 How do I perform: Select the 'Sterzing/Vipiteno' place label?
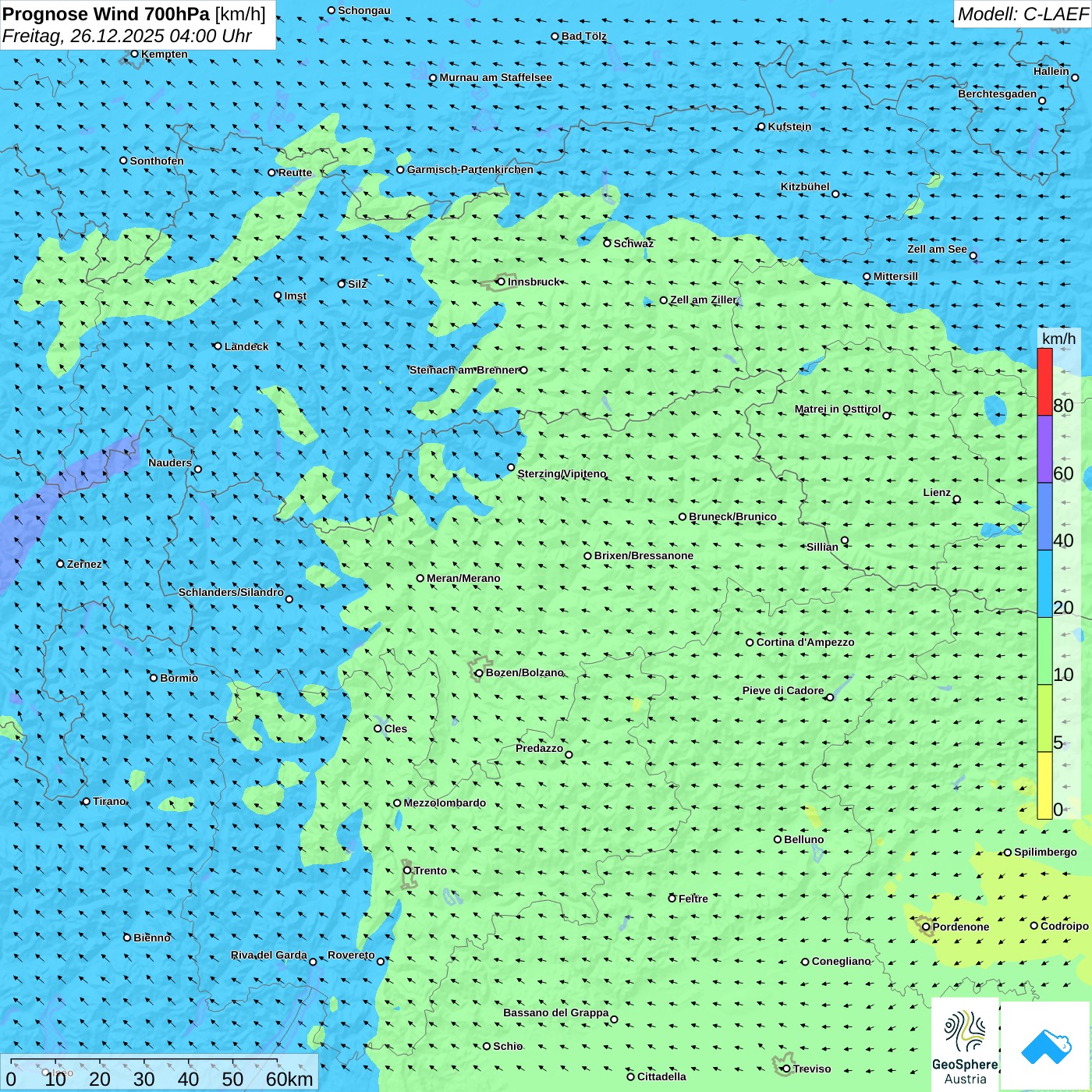tap(562, 473)
